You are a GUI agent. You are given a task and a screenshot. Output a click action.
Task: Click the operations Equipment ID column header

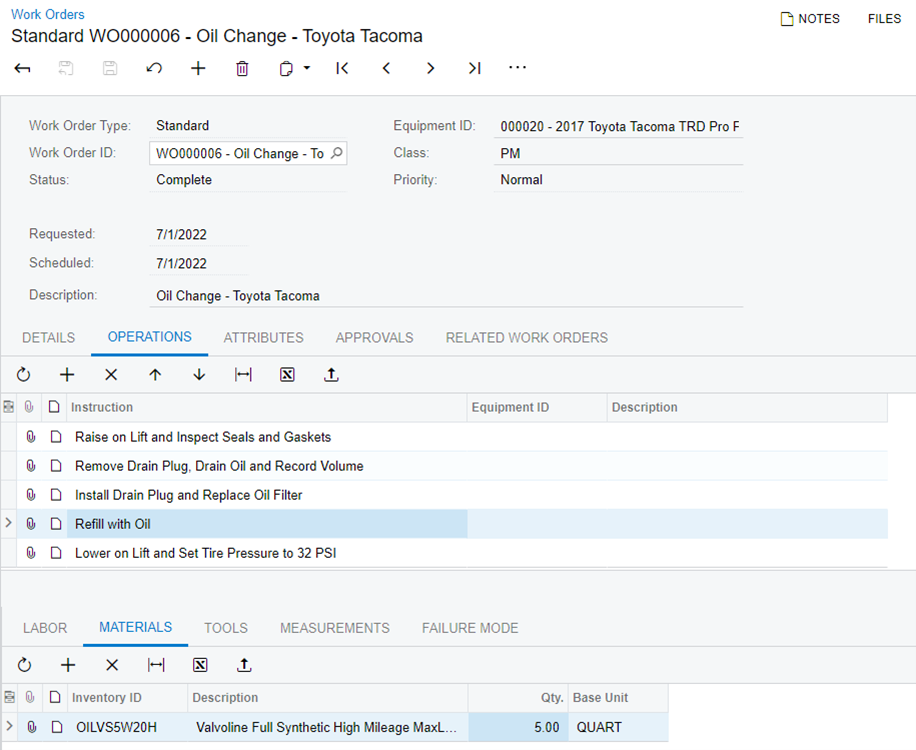[x=537, y=407]
